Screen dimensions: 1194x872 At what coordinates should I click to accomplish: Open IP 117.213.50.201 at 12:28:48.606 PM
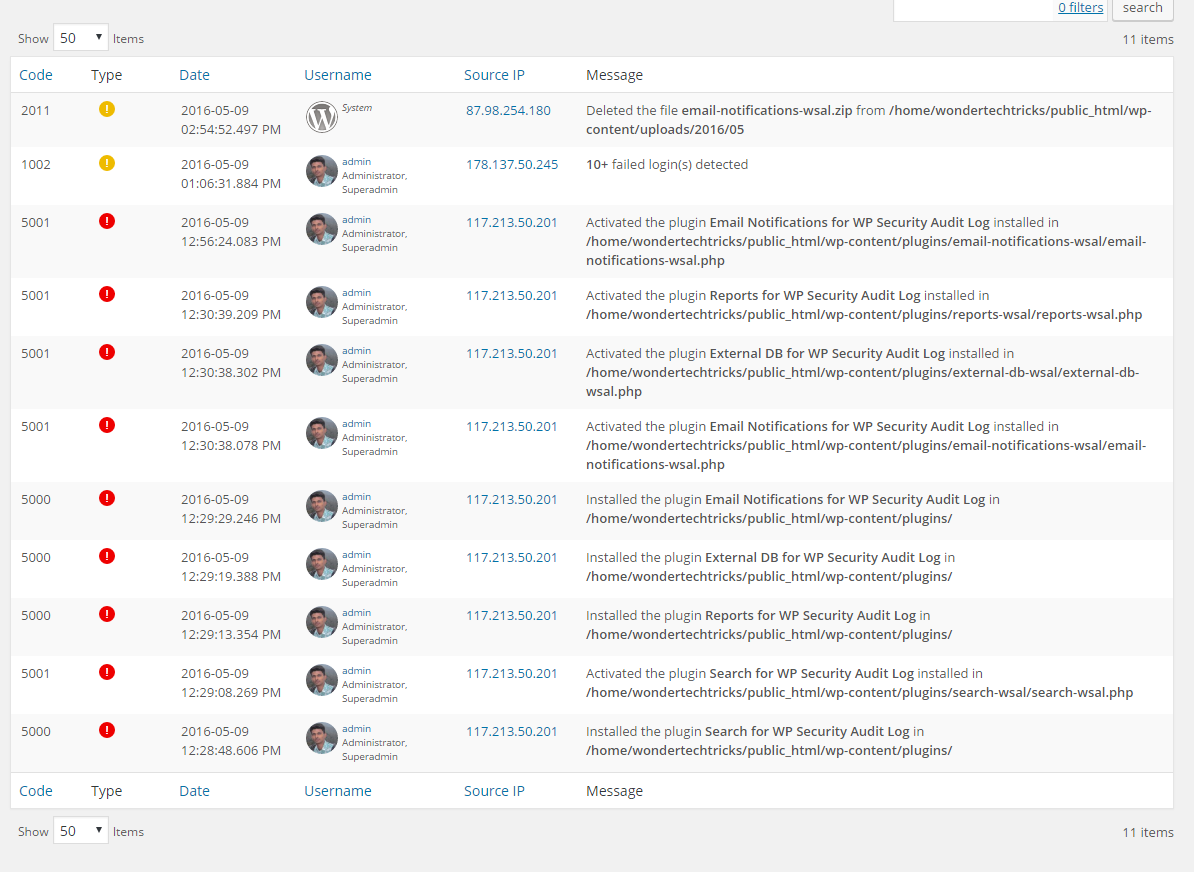tap(512, 731)
